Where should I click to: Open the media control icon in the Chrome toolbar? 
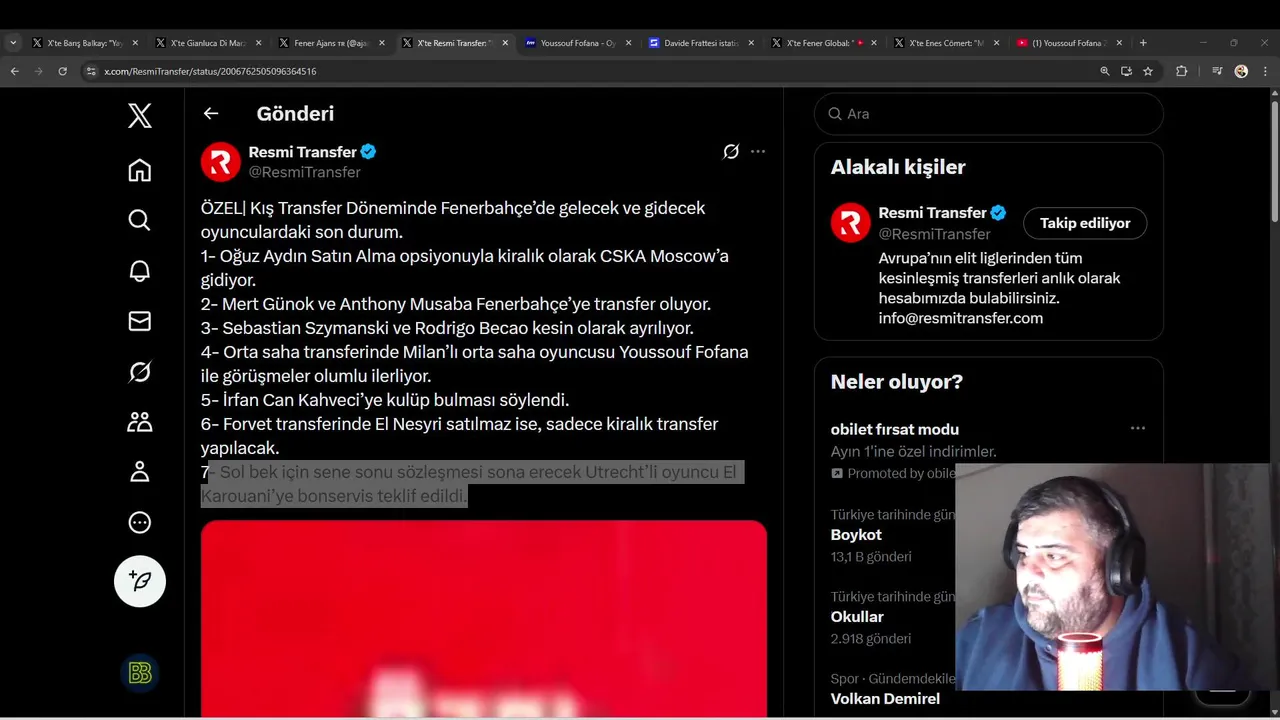pyautogui.click(x=1217, y=71)
